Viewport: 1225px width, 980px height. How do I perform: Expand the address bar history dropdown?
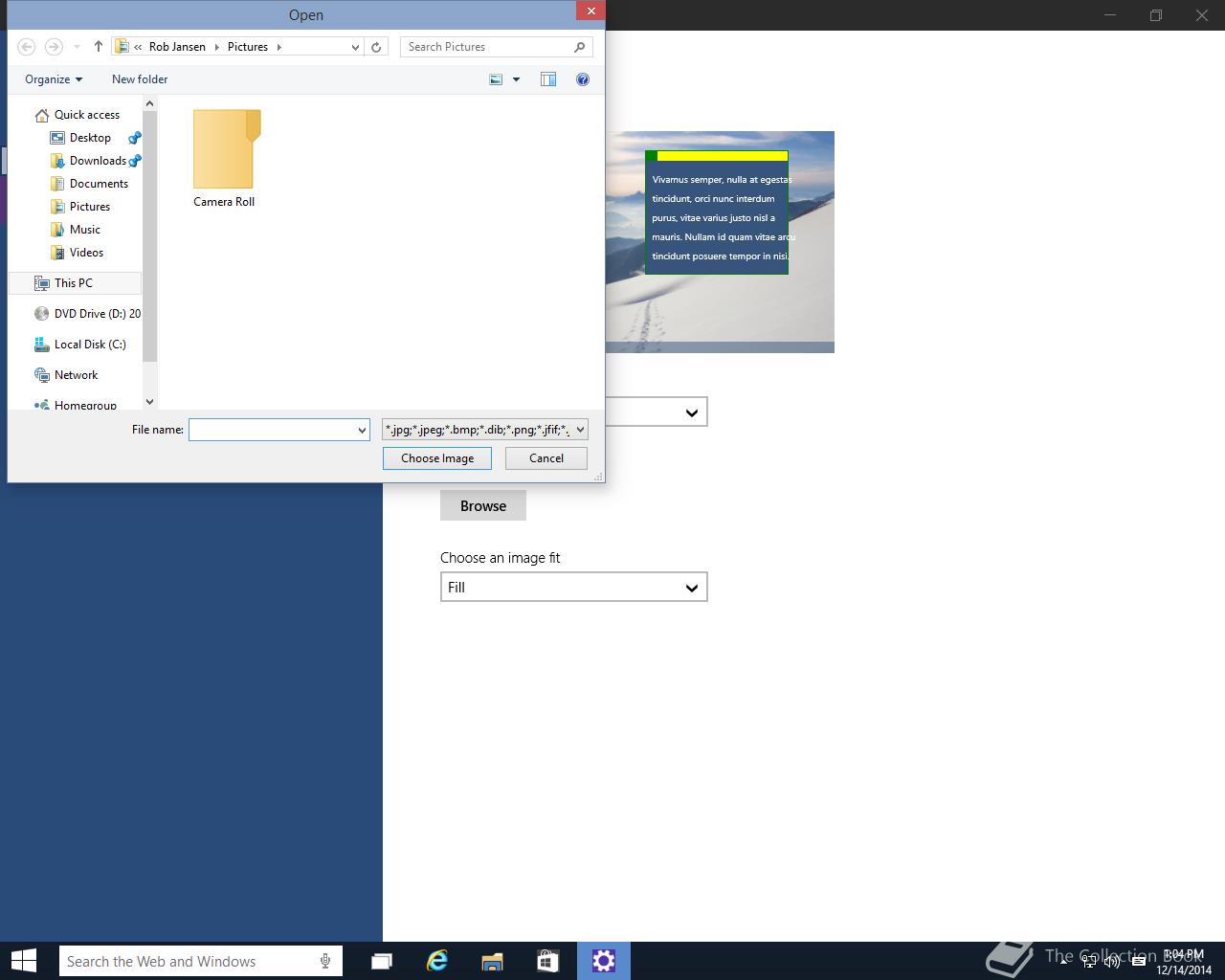(355, 47)
